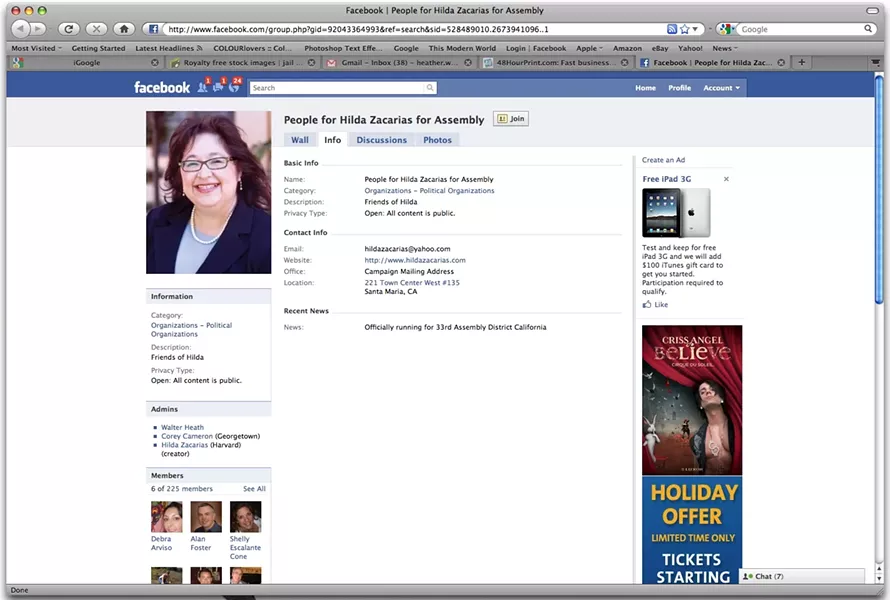
Task: Open the bookmark history dropdown arrow
Action: click(x=695, y=29)
